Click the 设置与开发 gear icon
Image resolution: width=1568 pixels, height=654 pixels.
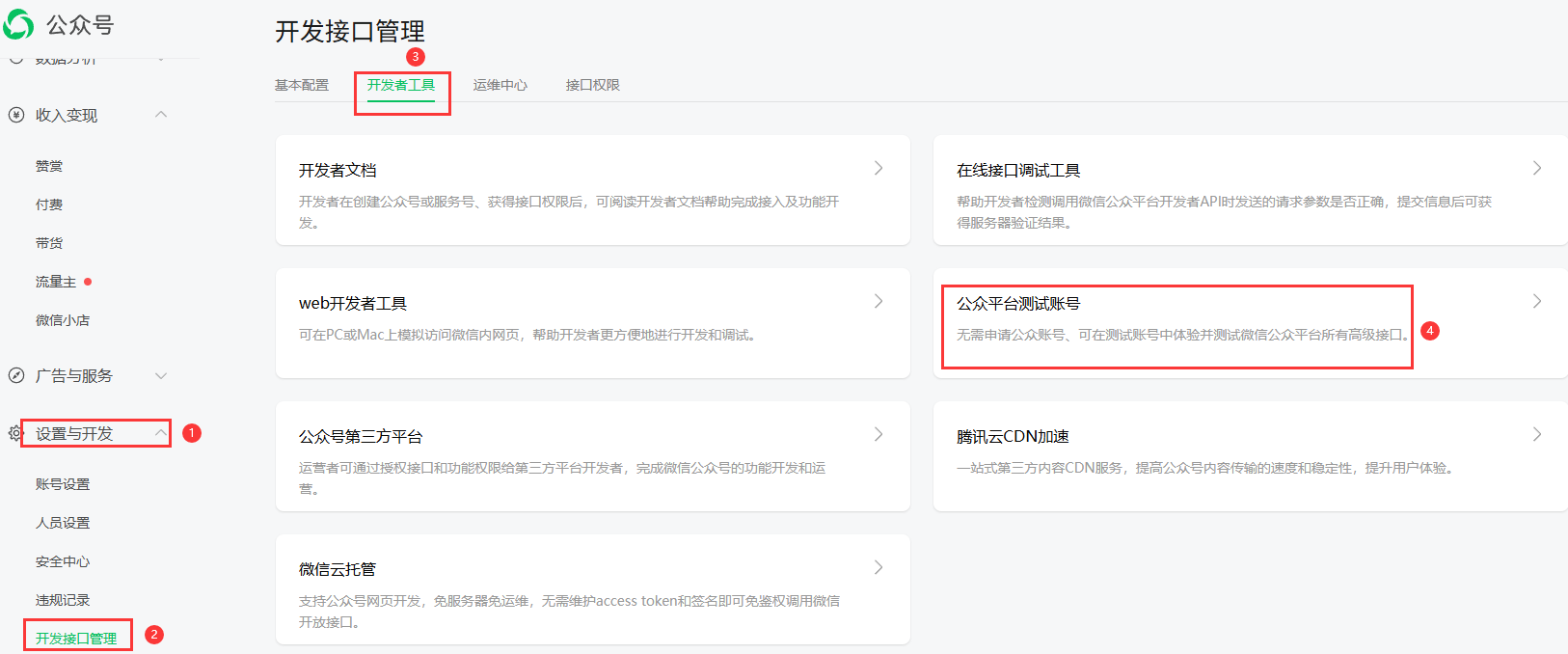click(14, 433)
